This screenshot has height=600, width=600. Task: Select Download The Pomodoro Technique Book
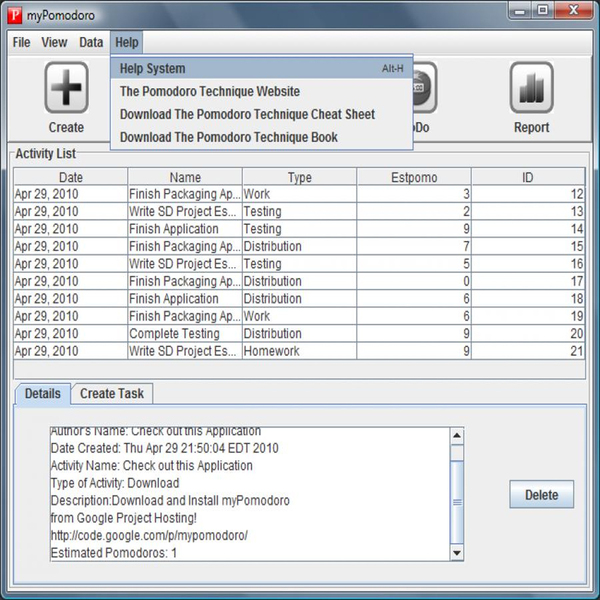pyautogui.click(x=262, y=137)
